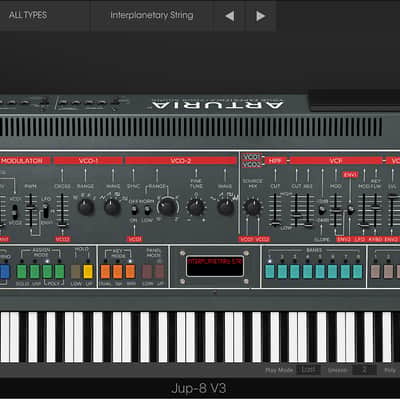400x400 pixels.
Task: Click the VCF Key Follow slider
Action: 376,211
